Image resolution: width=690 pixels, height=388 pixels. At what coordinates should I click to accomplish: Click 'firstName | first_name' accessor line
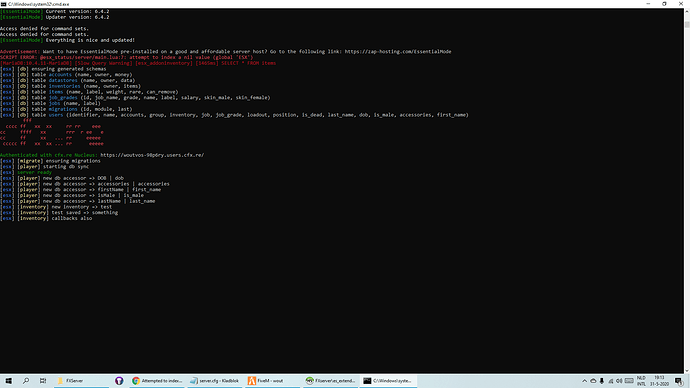81,189
